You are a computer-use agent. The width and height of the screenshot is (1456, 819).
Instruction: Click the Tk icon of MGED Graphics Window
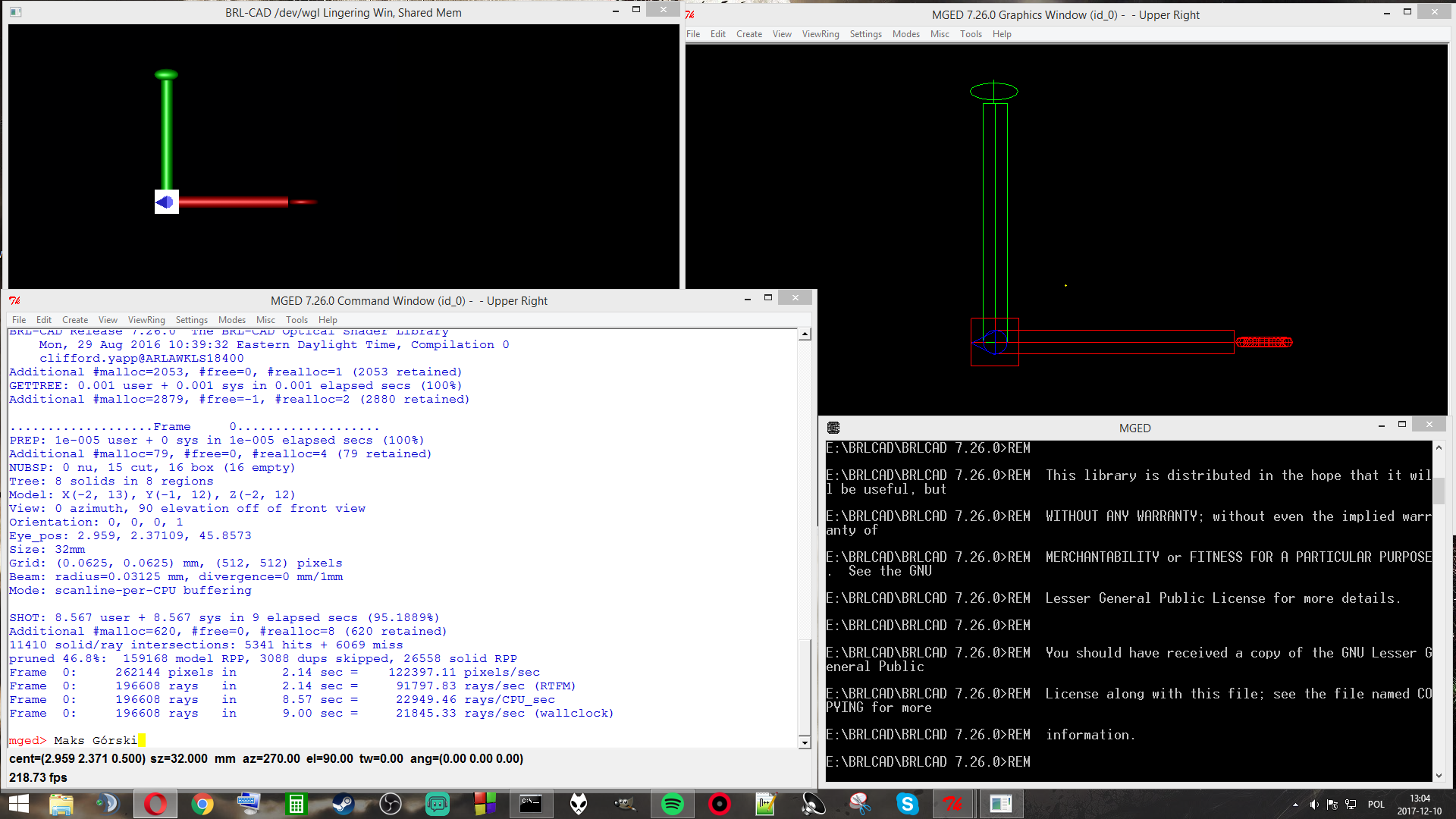(x=690, y=14)
